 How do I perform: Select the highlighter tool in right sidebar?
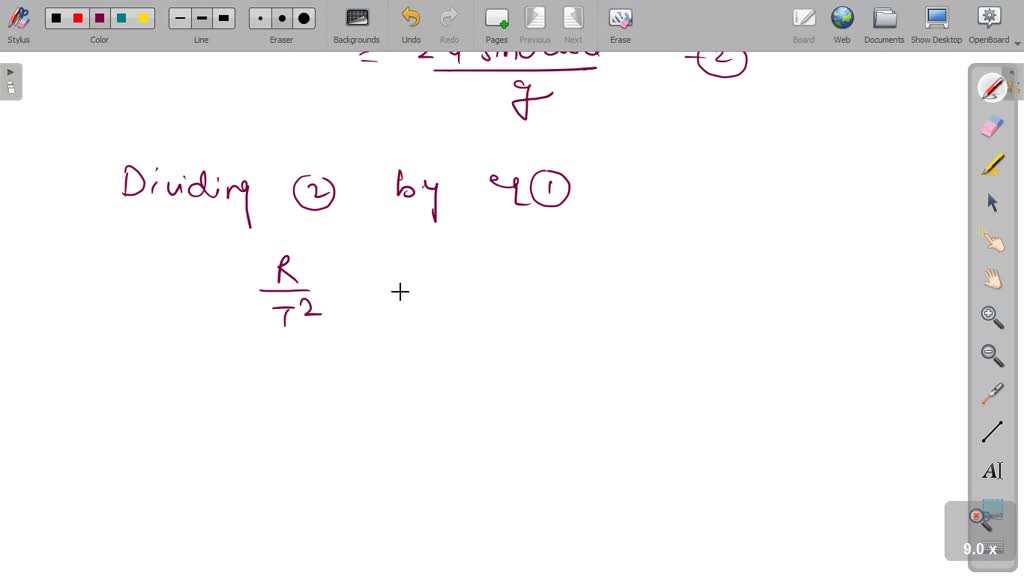(991, 165)
